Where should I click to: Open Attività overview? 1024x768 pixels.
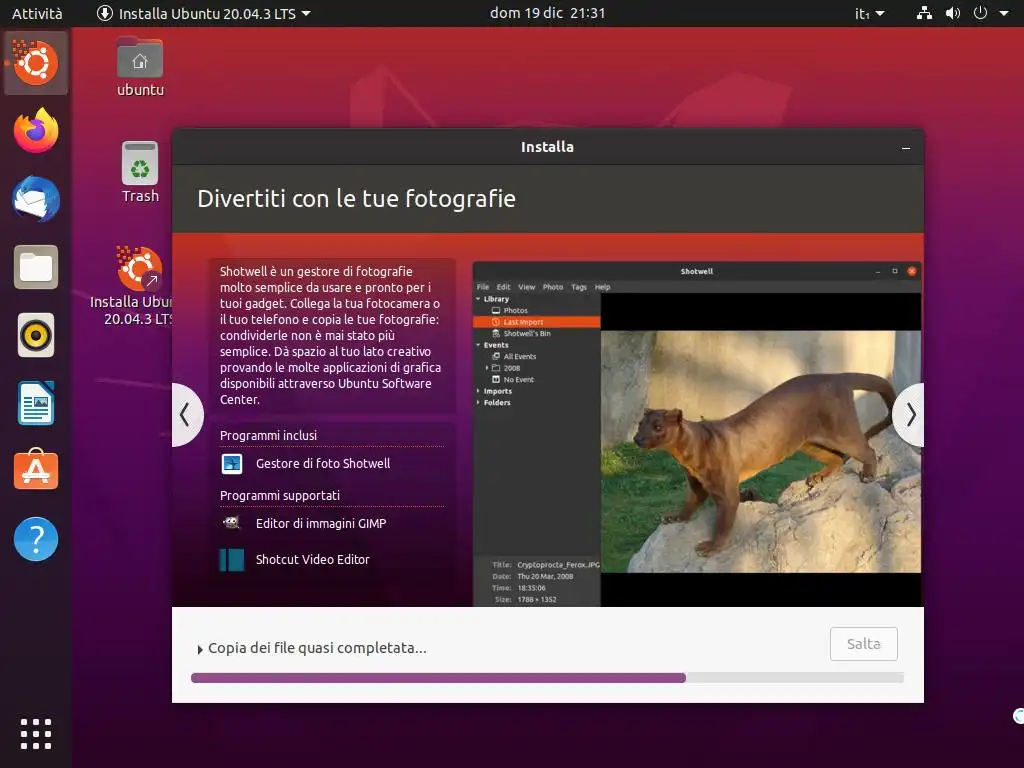[x=37, y=13]
